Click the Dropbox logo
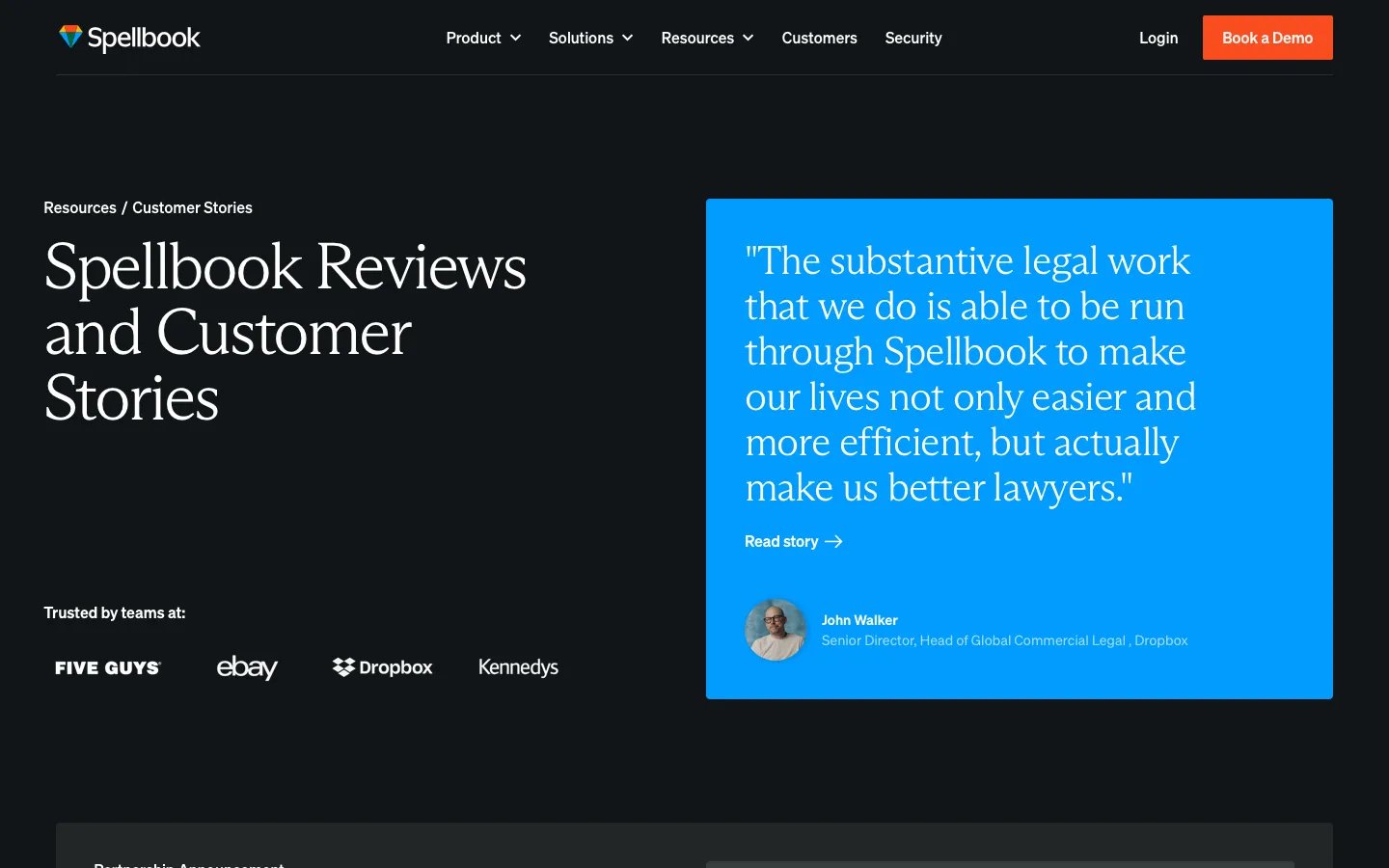This screenshot has height=868, width=1389. coord(382,667)
